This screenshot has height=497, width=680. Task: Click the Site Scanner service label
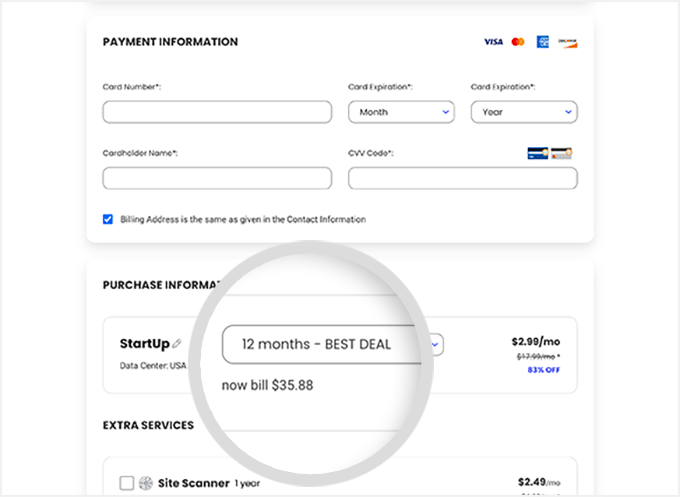click(x=193, y=483)
